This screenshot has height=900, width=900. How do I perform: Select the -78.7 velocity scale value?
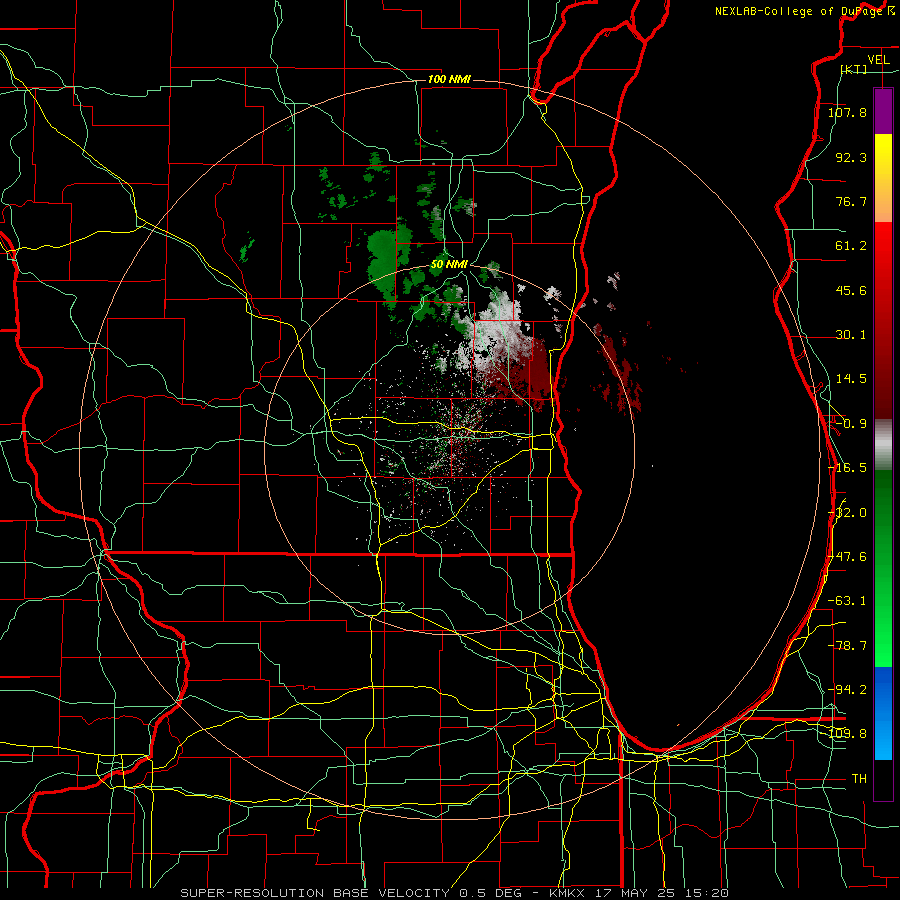[847, 646]
